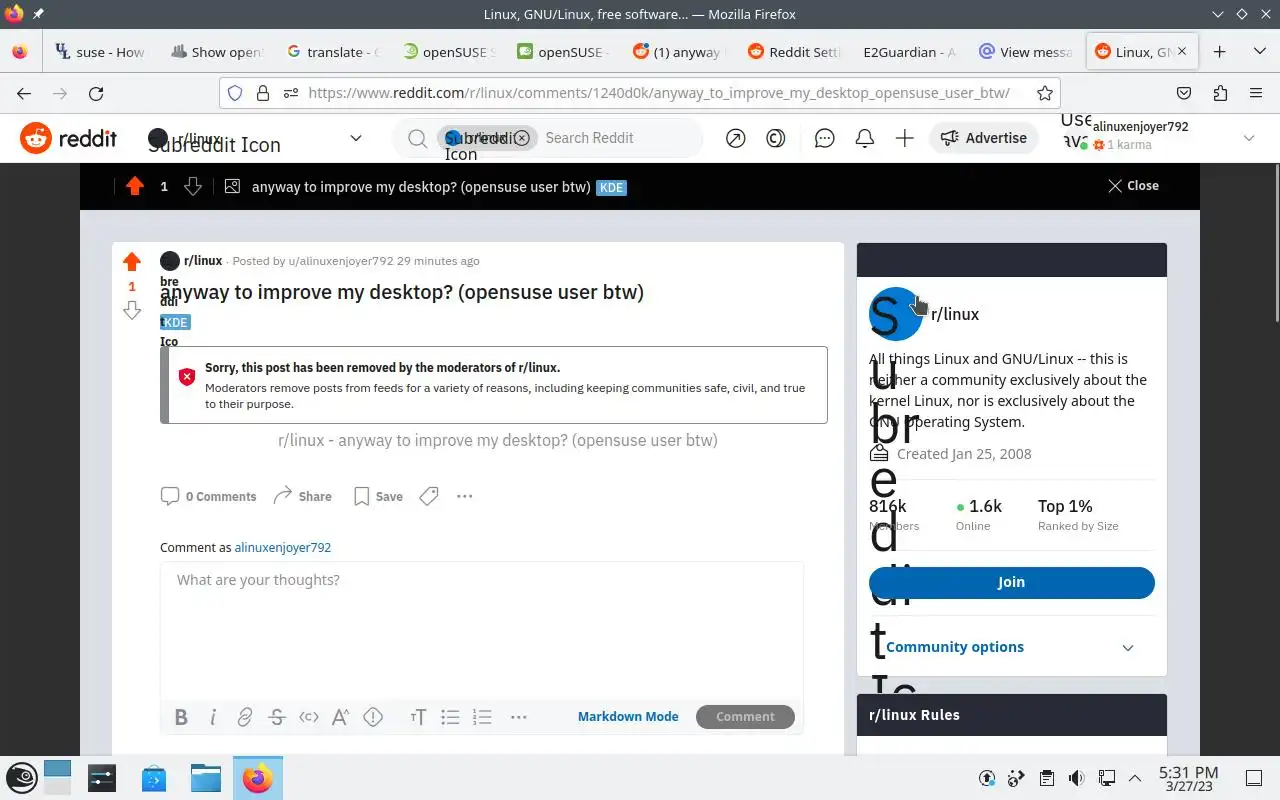
Task: Open the 0 Comments link
Action: (x=209, y=496)
